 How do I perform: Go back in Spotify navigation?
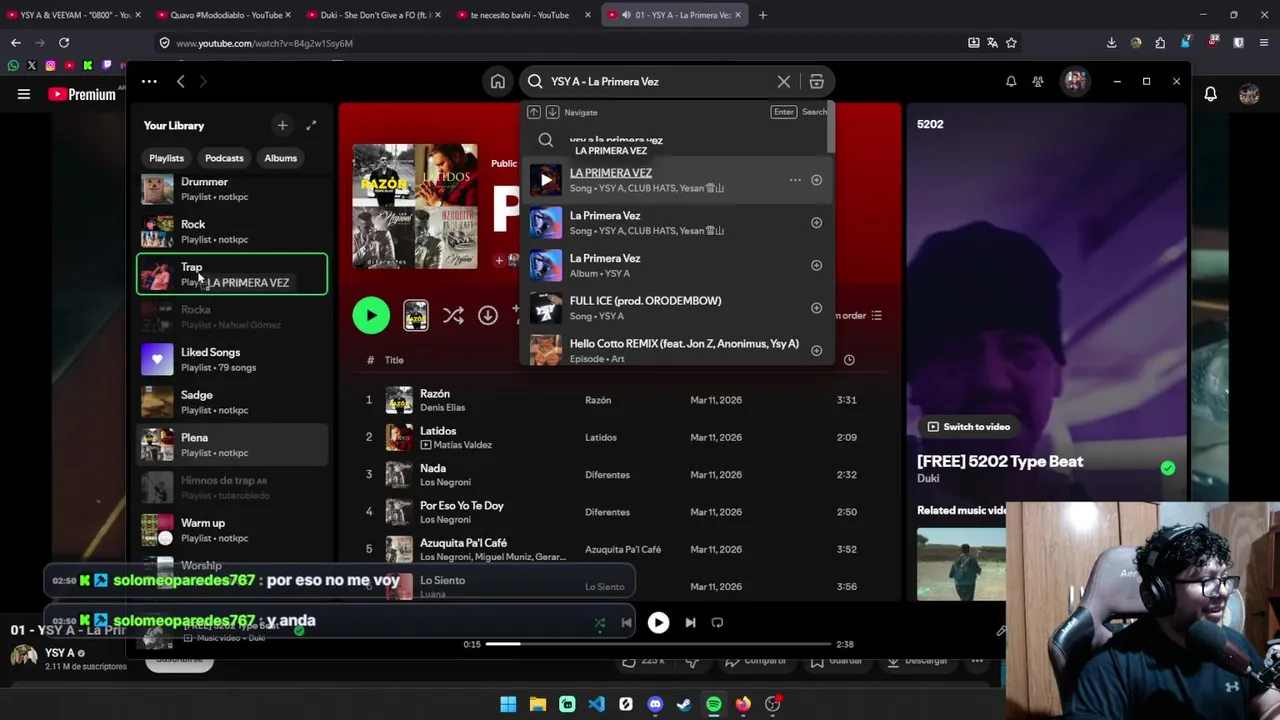(180, 82)
